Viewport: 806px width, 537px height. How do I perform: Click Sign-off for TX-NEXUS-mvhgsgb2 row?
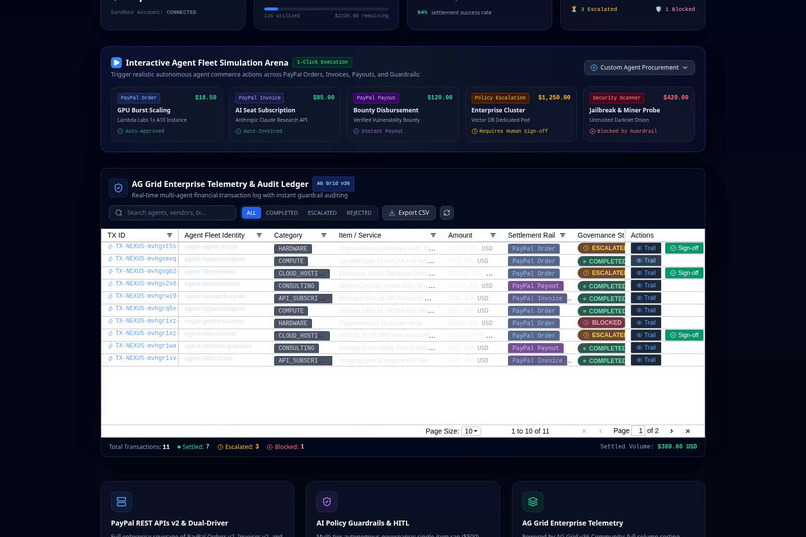[684, 273]
